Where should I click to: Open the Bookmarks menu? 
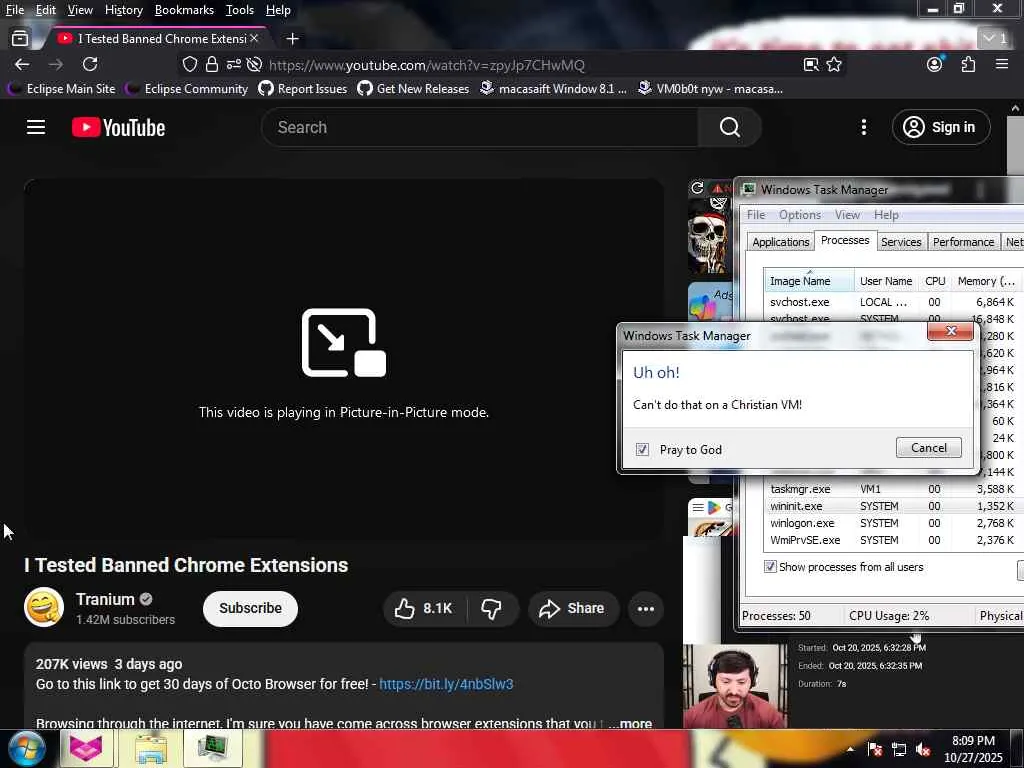[x=184, y=10]
